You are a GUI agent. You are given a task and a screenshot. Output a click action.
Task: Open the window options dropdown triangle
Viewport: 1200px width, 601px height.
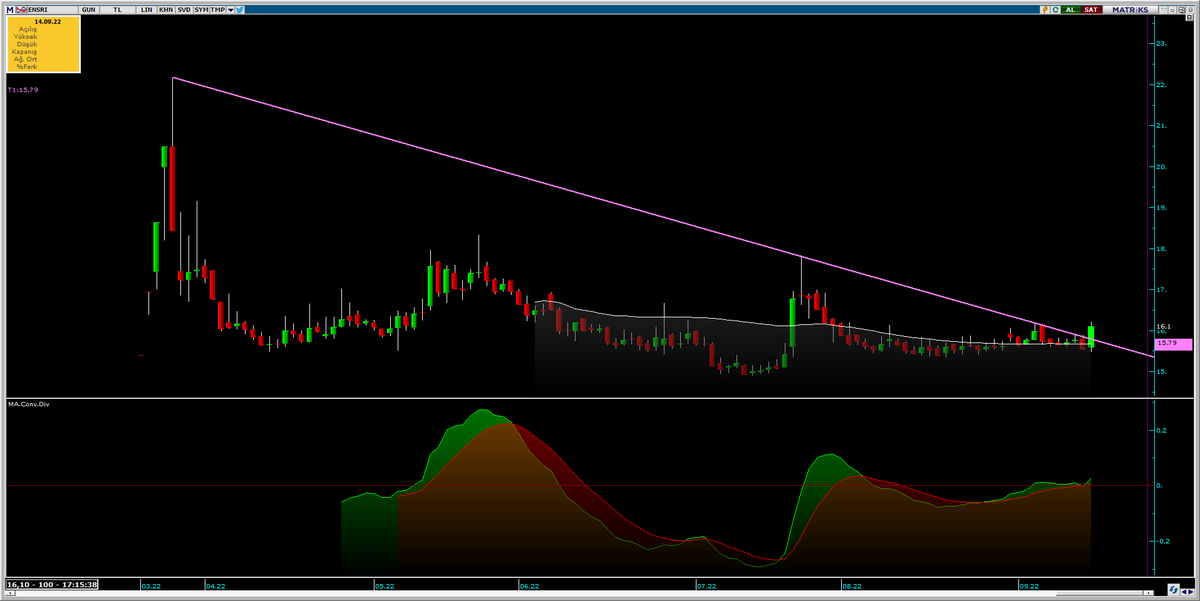point(1164,9)
